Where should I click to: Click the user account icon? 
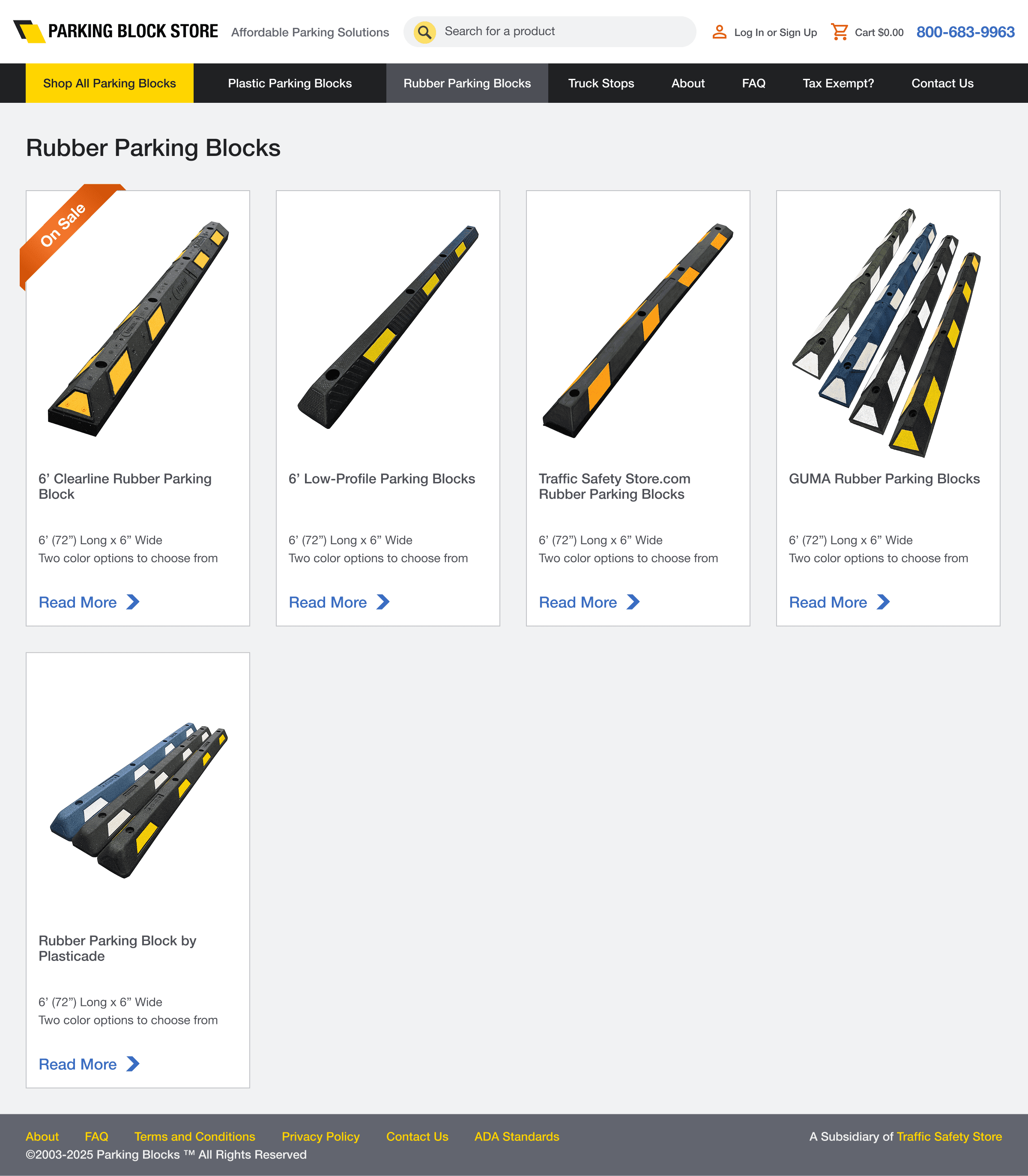point(719,32)
